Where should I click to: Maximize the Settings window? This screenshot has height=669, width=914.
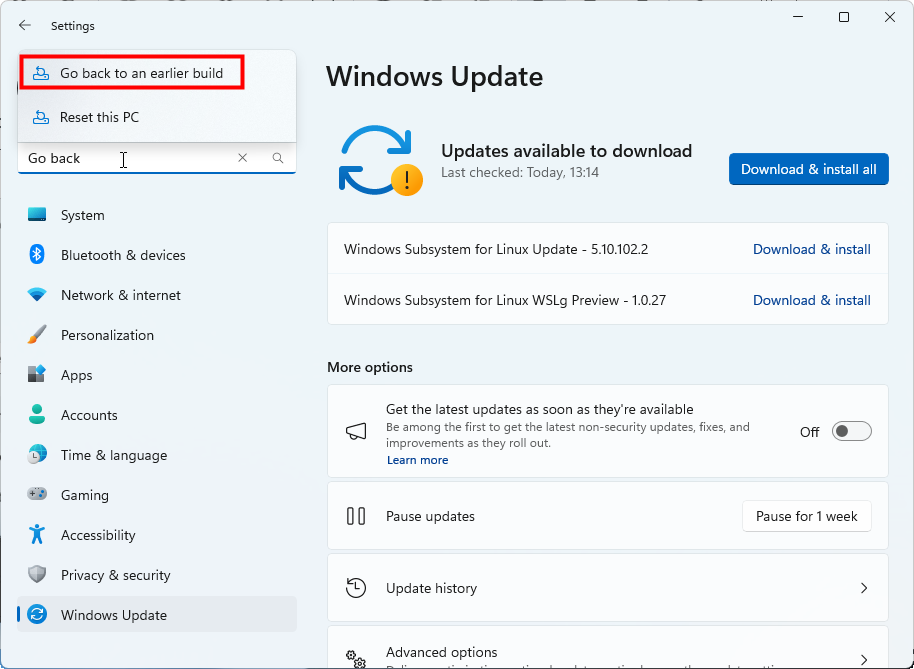tap(843, 17)
